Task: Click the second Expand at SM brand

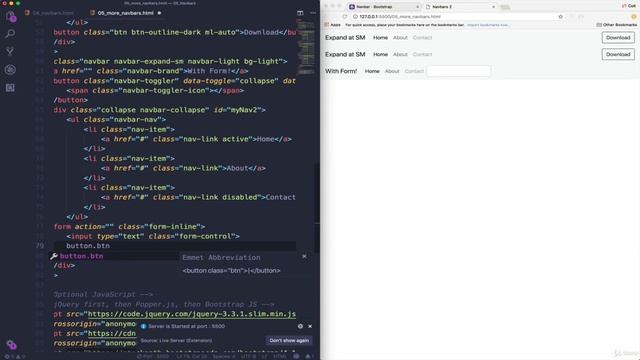Action: pyautogui.click(x=345, y=54)
